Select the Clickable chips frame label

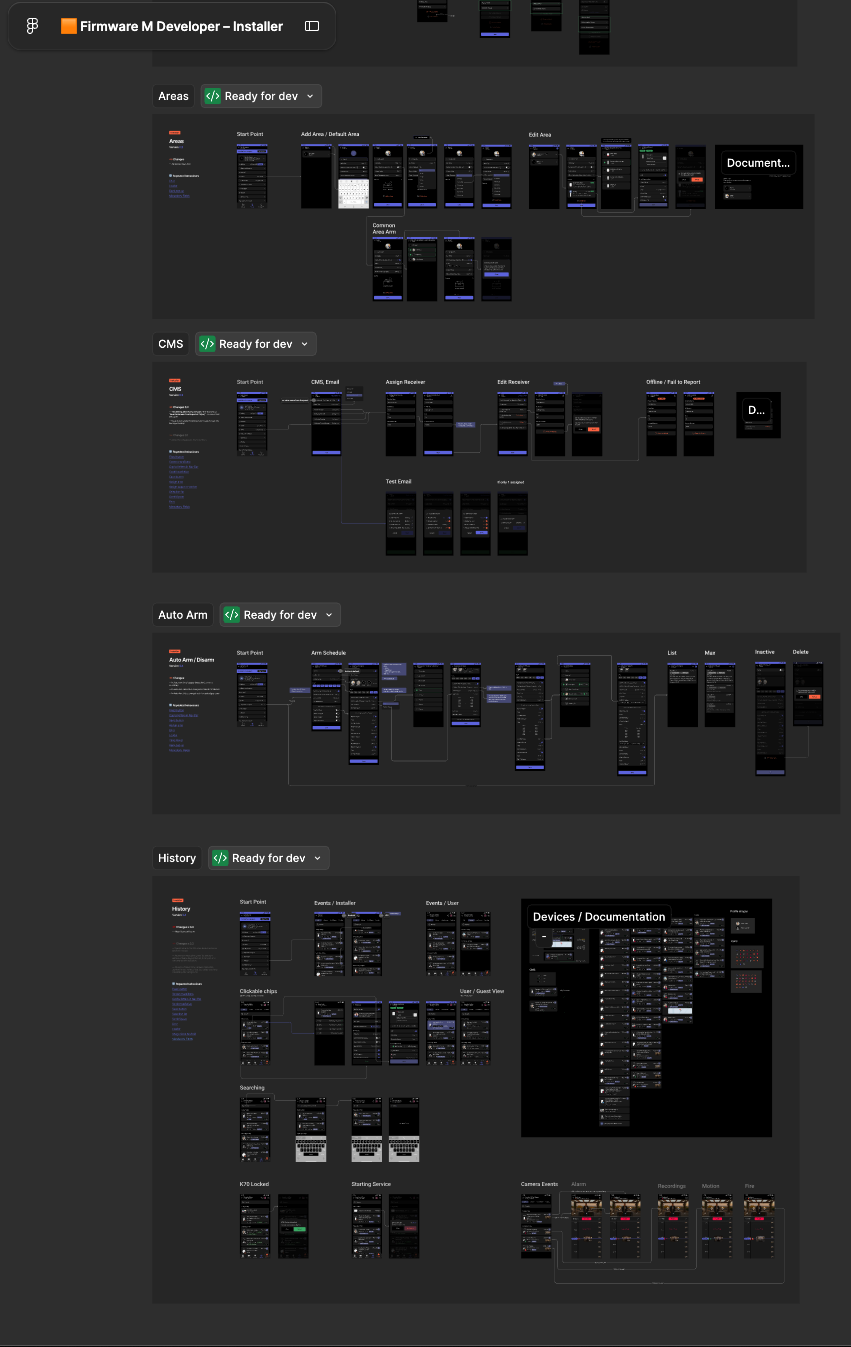pos(258,991)
